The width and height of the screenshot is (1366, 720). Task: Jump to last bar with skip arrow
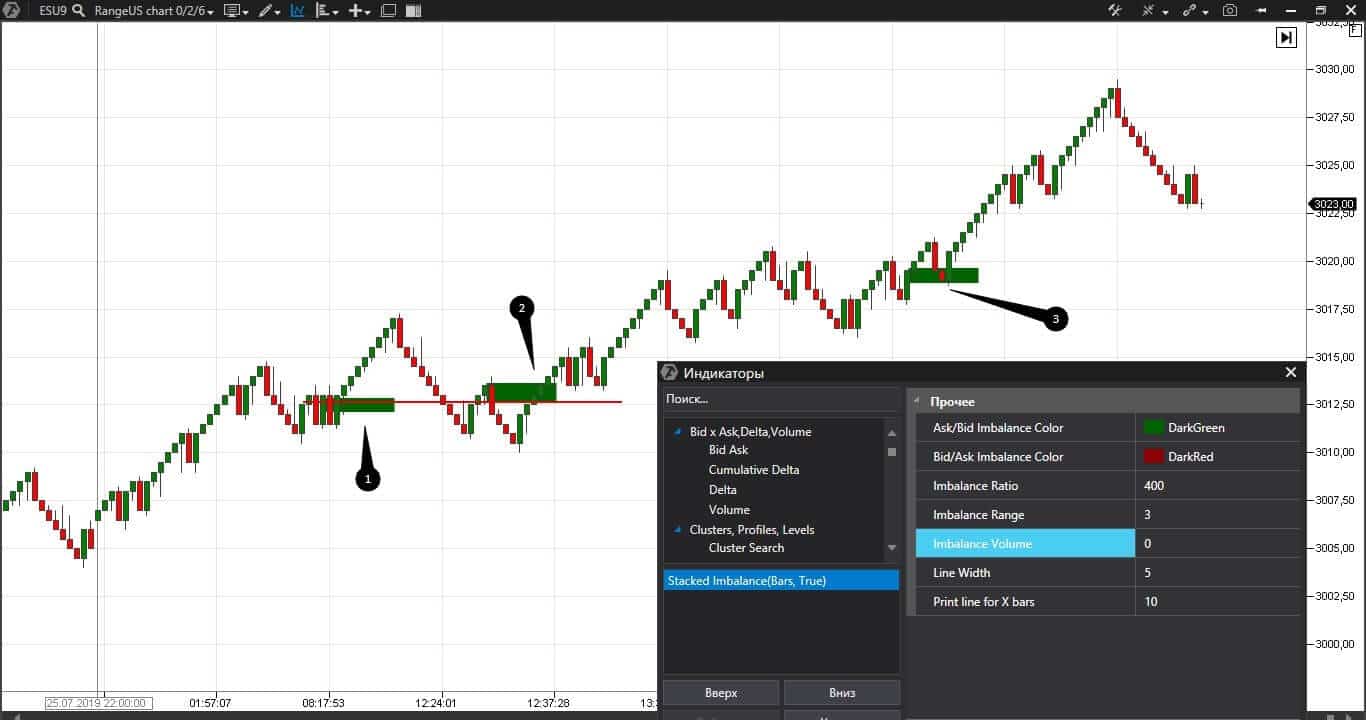point(1286,38)
